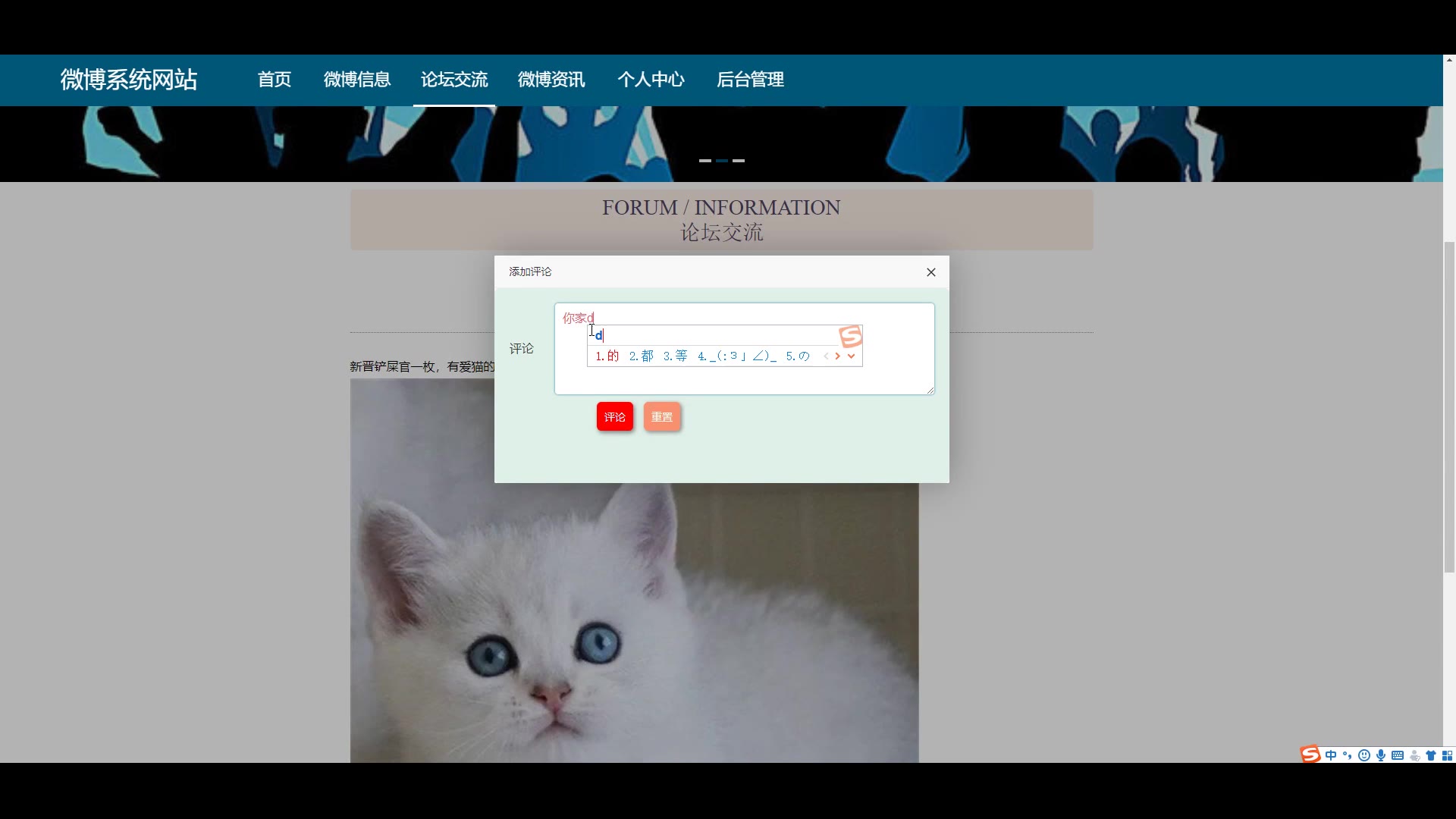The width and height of the screenshot is (1456, 819).
Task: Focus the 评论 comment textarea
Action: click(x=745, y=349)
